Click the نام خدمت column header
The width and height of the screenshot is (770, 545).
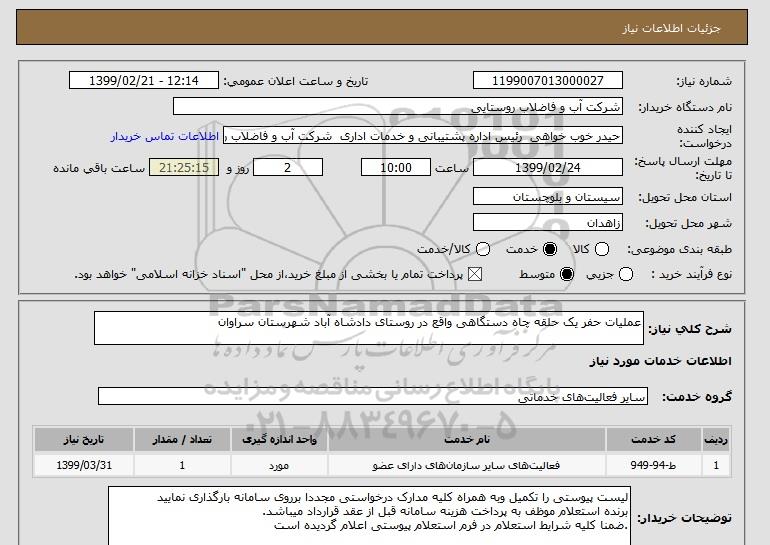467,439
